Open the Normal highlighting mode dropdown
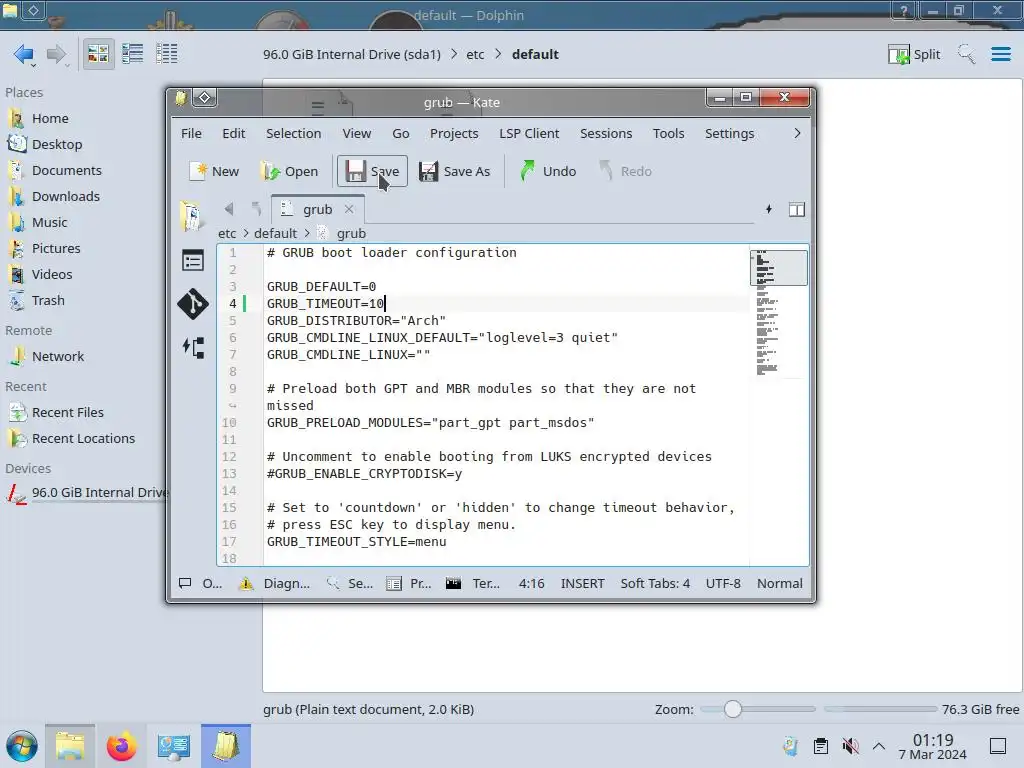This screenshot has width=1024, height=768. [x=780, y=583]
